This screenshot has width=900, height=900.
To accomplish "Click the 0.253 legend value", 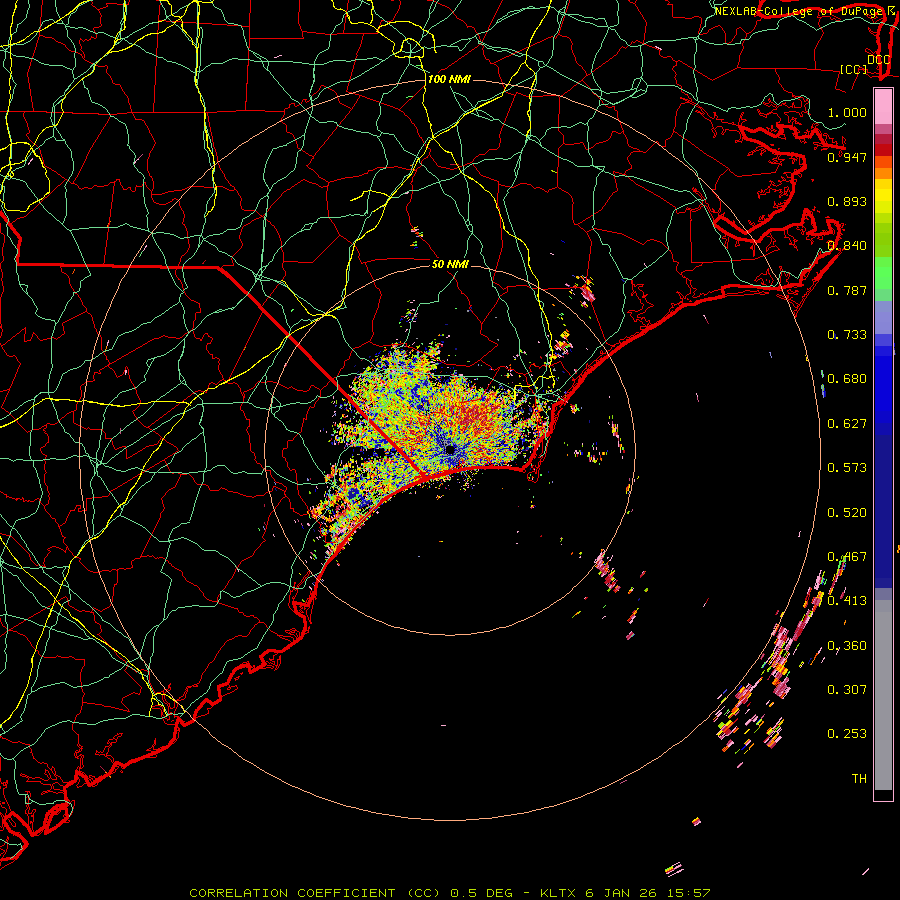I will click(847, 734).
